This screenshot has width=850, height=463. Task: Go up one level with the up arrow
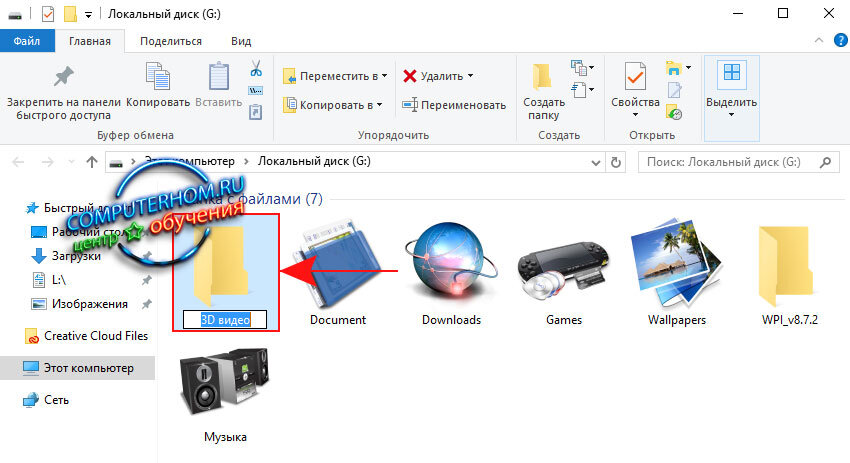[x=92, y=162]
